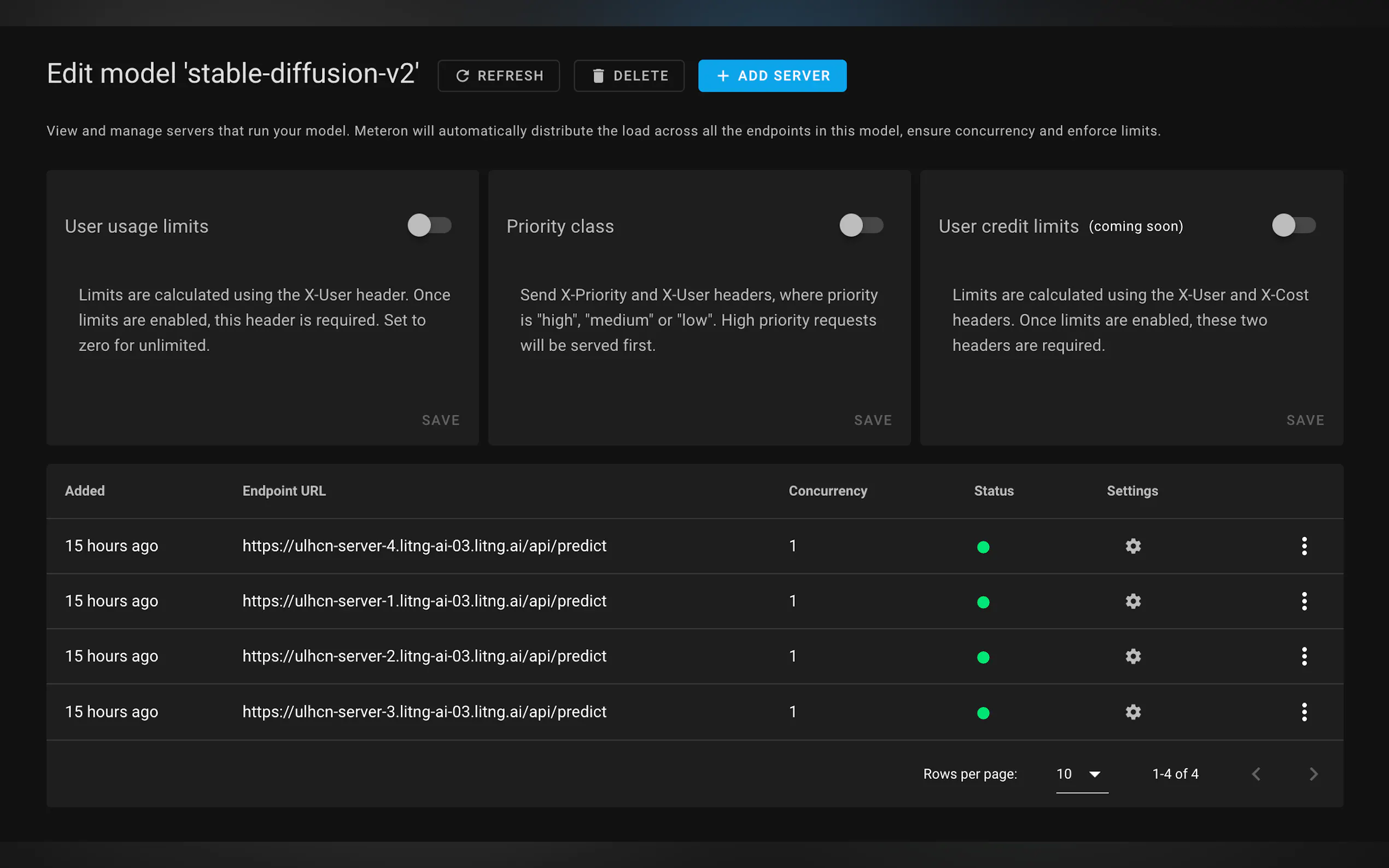Click the Add Server button
This screenshot has height=868, width=1389.
772,76
